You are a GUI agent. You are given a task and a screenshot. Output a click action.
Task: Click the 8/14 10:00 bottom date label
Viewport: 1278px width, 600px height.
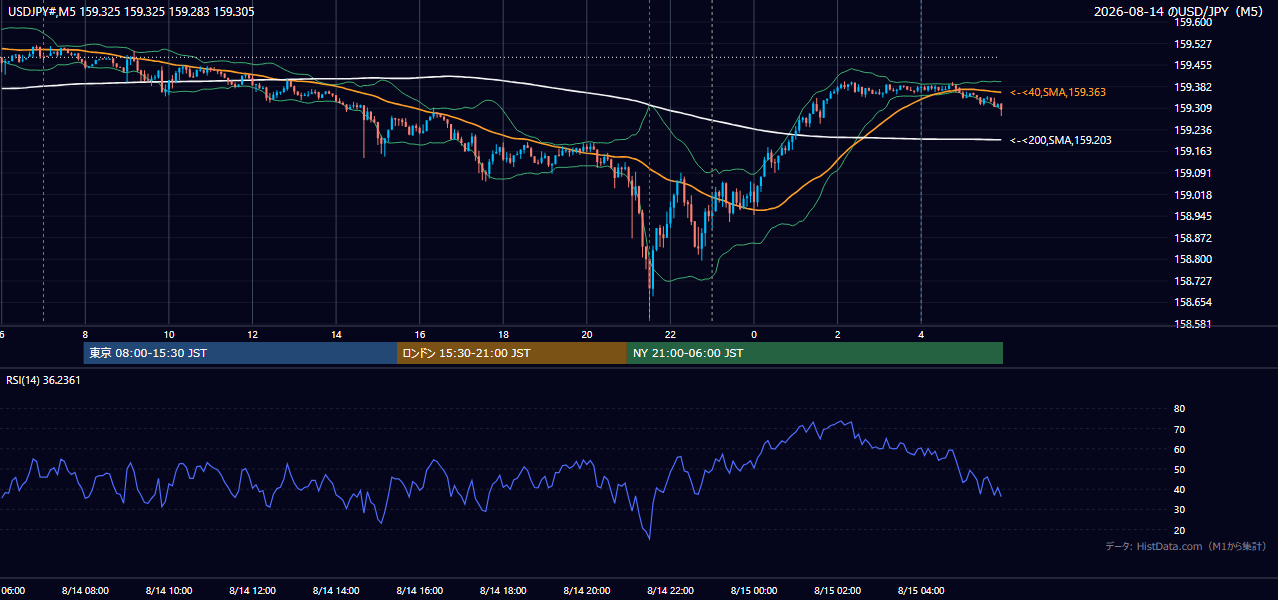[169, 590]
